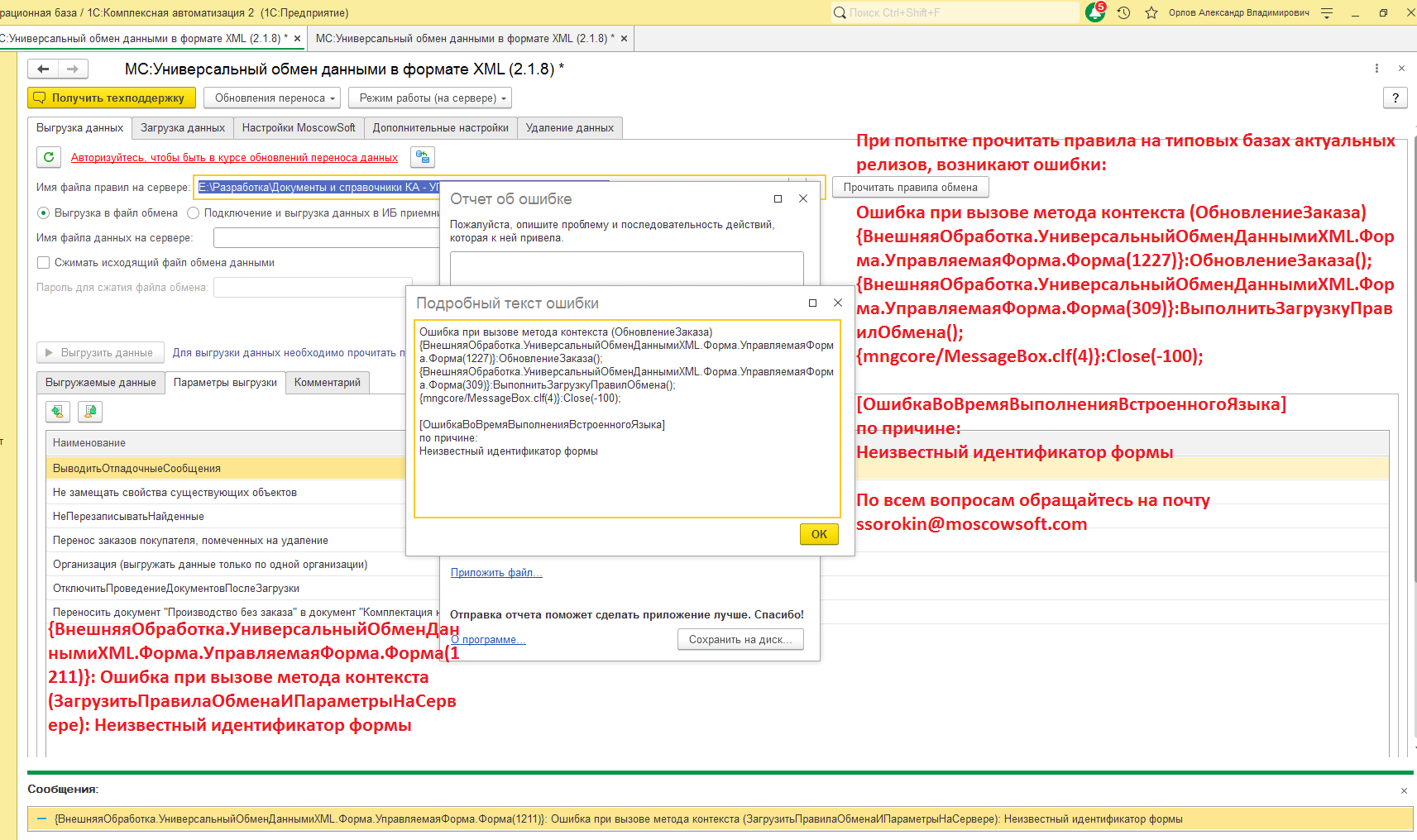The image size is (1417, 840).
Task: Click the forward navigation arrow
Action: (x=73, y=69)
